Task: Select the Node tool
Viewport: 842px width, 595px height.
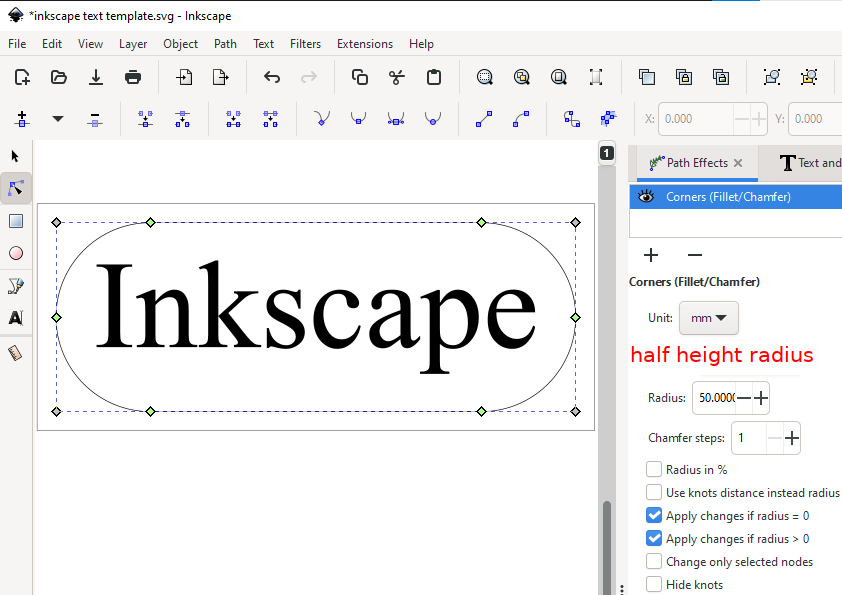Action: 16,188
